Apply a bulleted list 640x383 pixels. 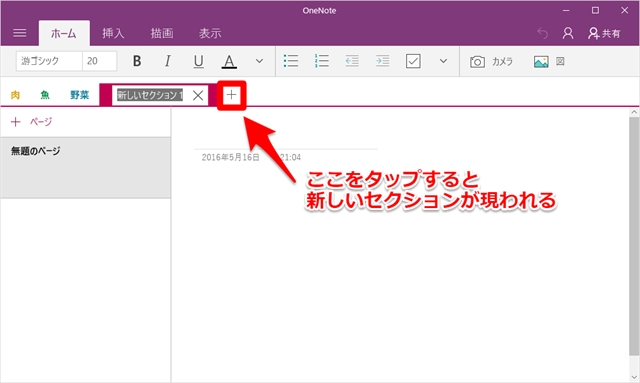click(291, 61)
